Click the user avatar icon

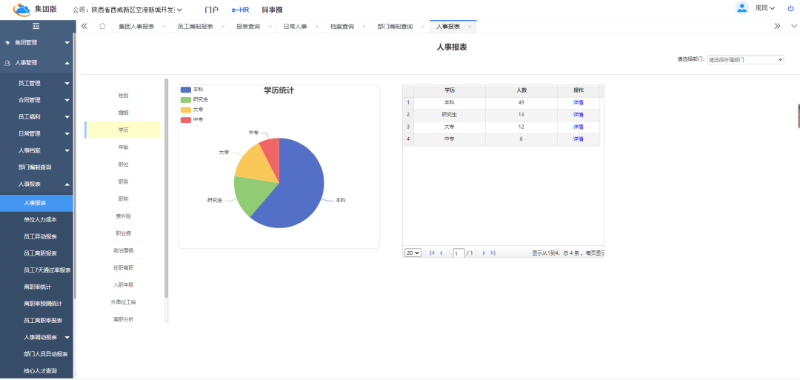(x=741, y=8)
